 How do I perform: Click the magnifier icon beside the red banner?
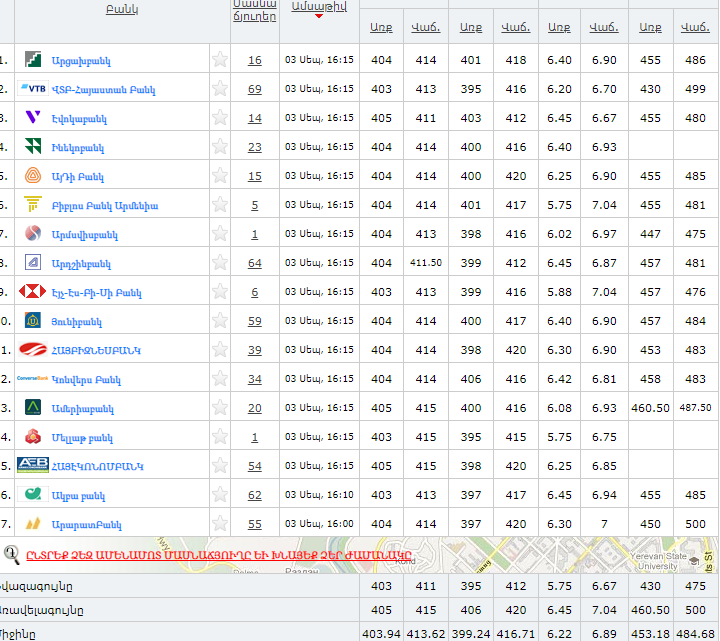click(11, 555)
